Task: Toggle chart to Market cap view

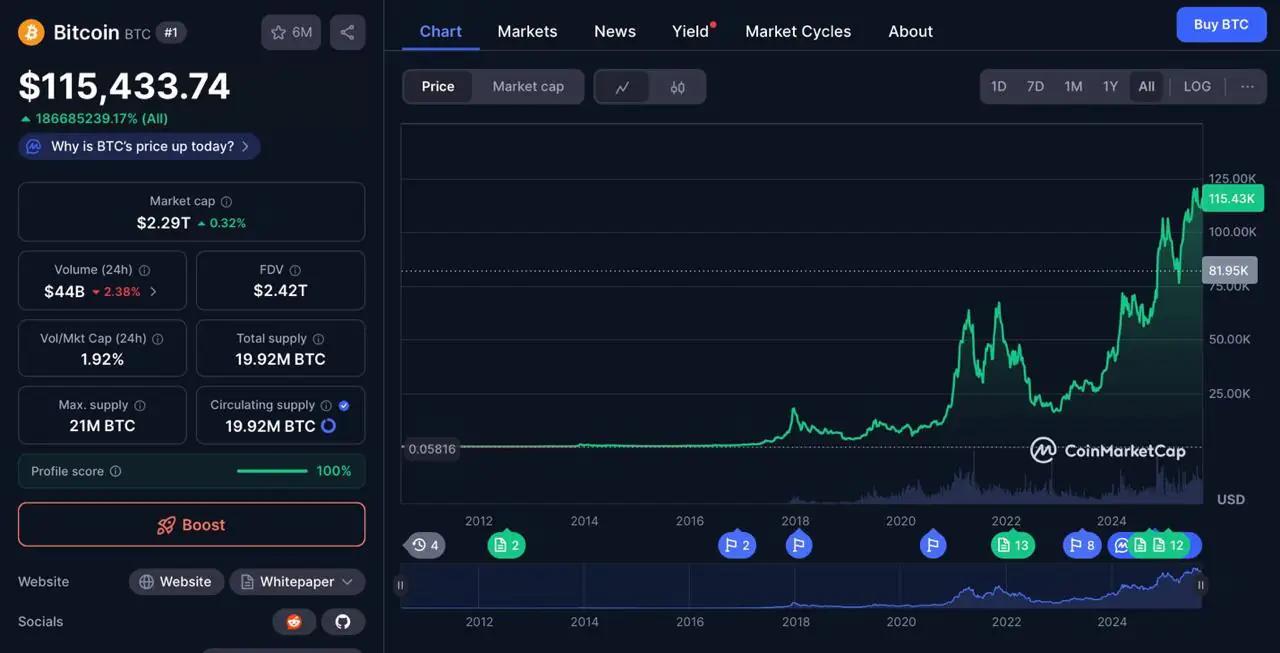Action: point(528,87)
